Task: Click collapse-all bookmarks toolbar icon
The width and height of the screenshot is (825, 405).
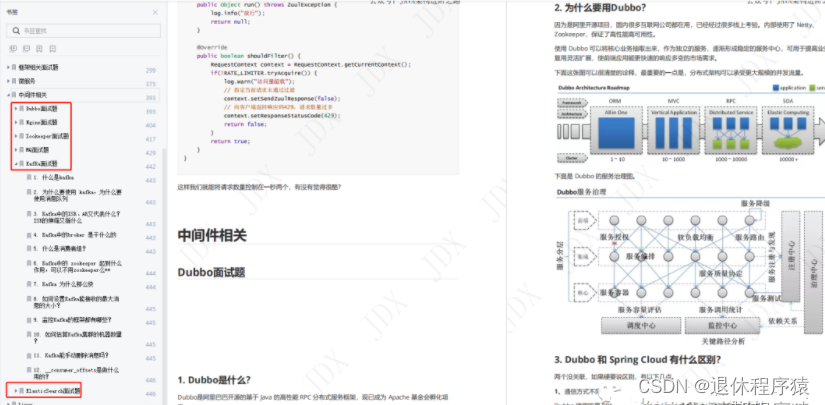Action: [x=26, y=49]
